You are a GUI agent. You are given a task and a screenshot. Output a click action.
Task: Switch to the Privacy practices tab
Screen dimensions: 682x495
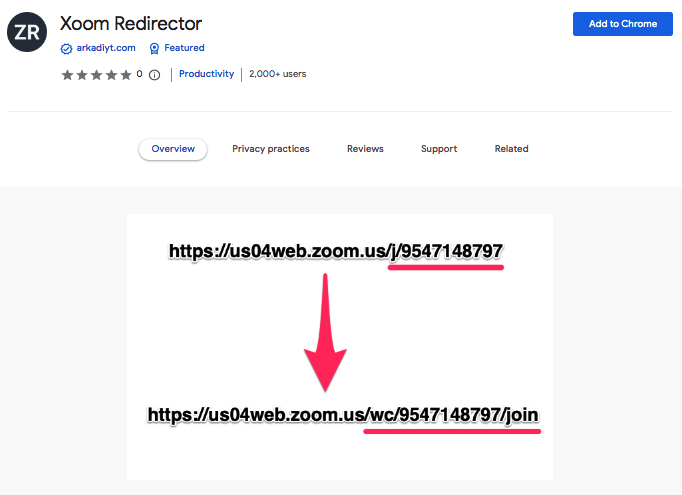[271, 149]
